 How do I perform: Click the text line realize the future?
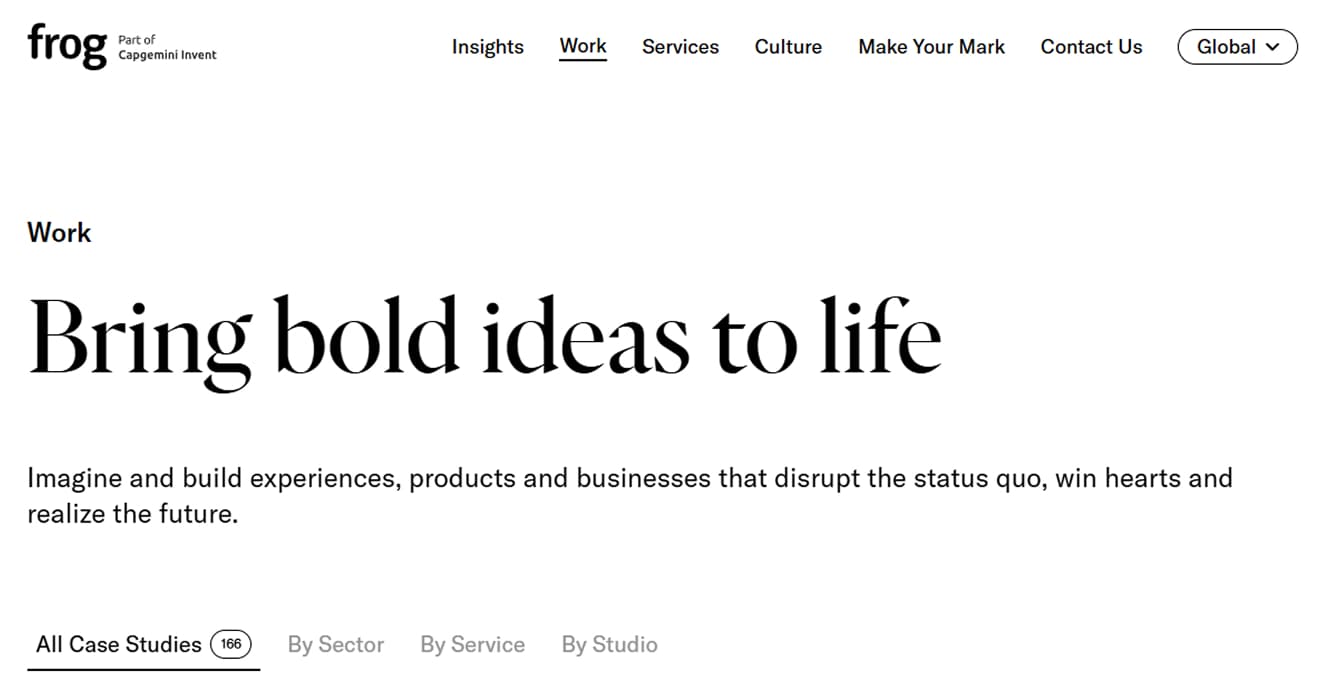click(132, 515)
